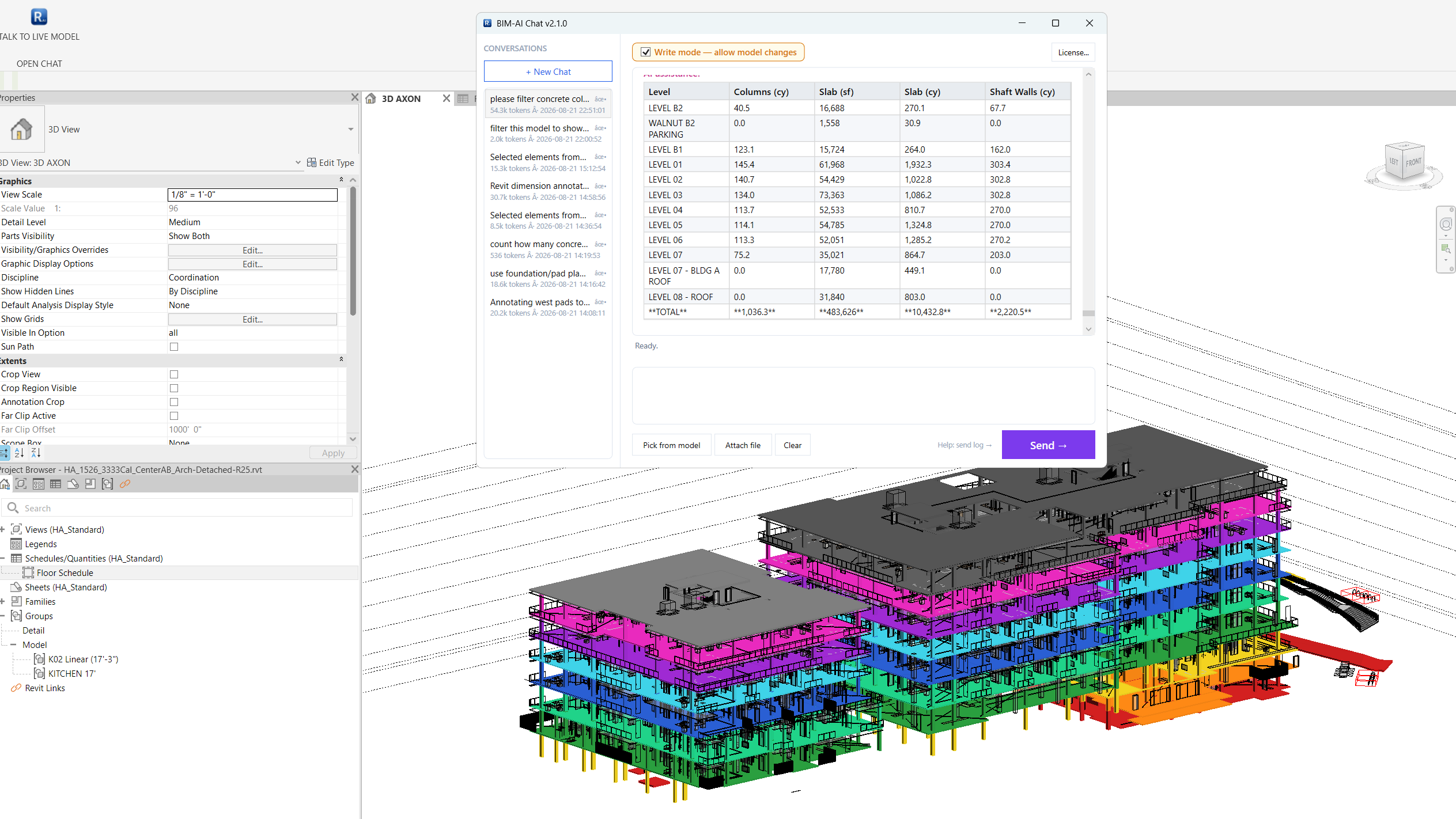Close the navigation bar with its X

pos(1452,210)
